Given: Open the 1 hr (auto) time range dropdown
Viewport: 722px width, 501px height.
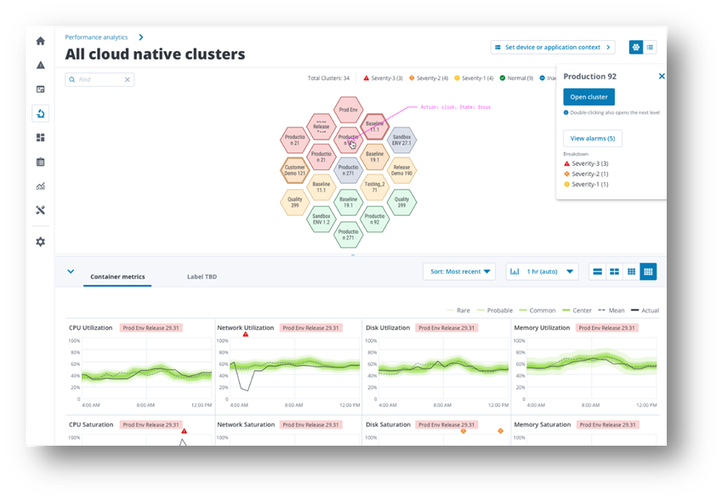Looking at the screenshot, I should pos(542,271).
